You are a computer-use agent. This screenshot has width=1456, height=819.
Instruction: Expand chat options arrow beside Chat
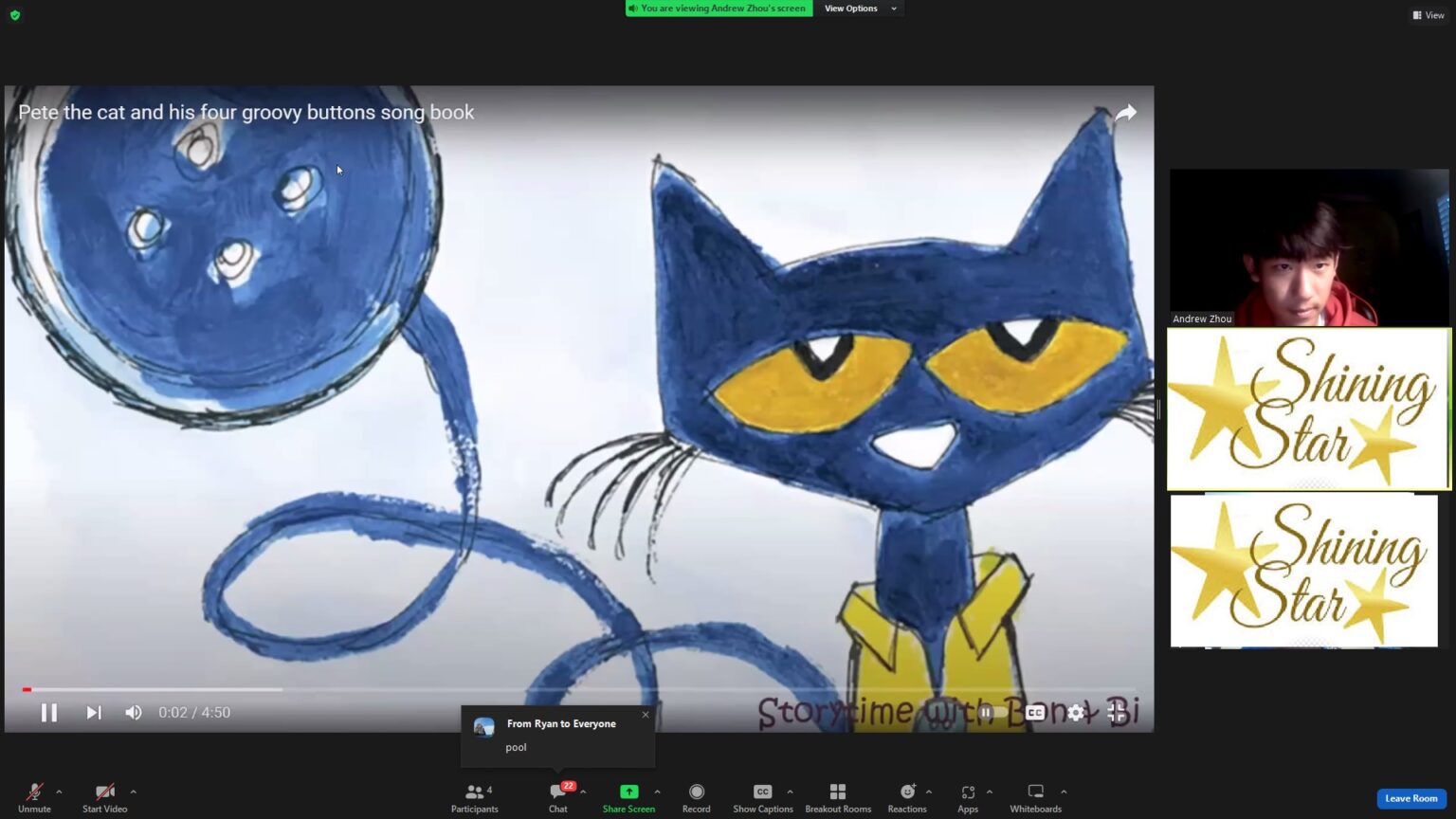click(x=583, y=792)
